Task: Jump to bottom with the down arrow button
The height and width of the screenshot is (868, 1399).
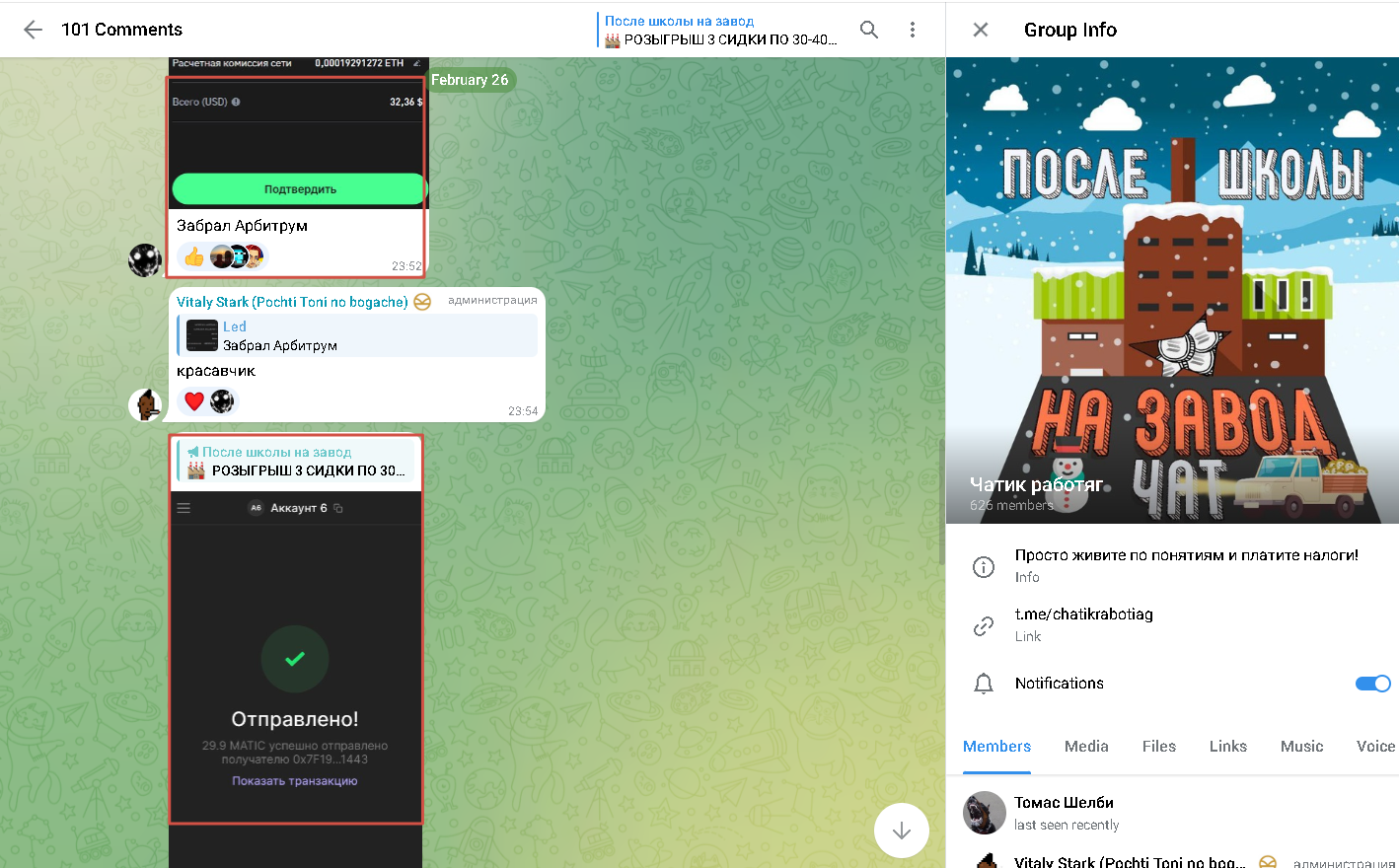Action: click(901, 831)
